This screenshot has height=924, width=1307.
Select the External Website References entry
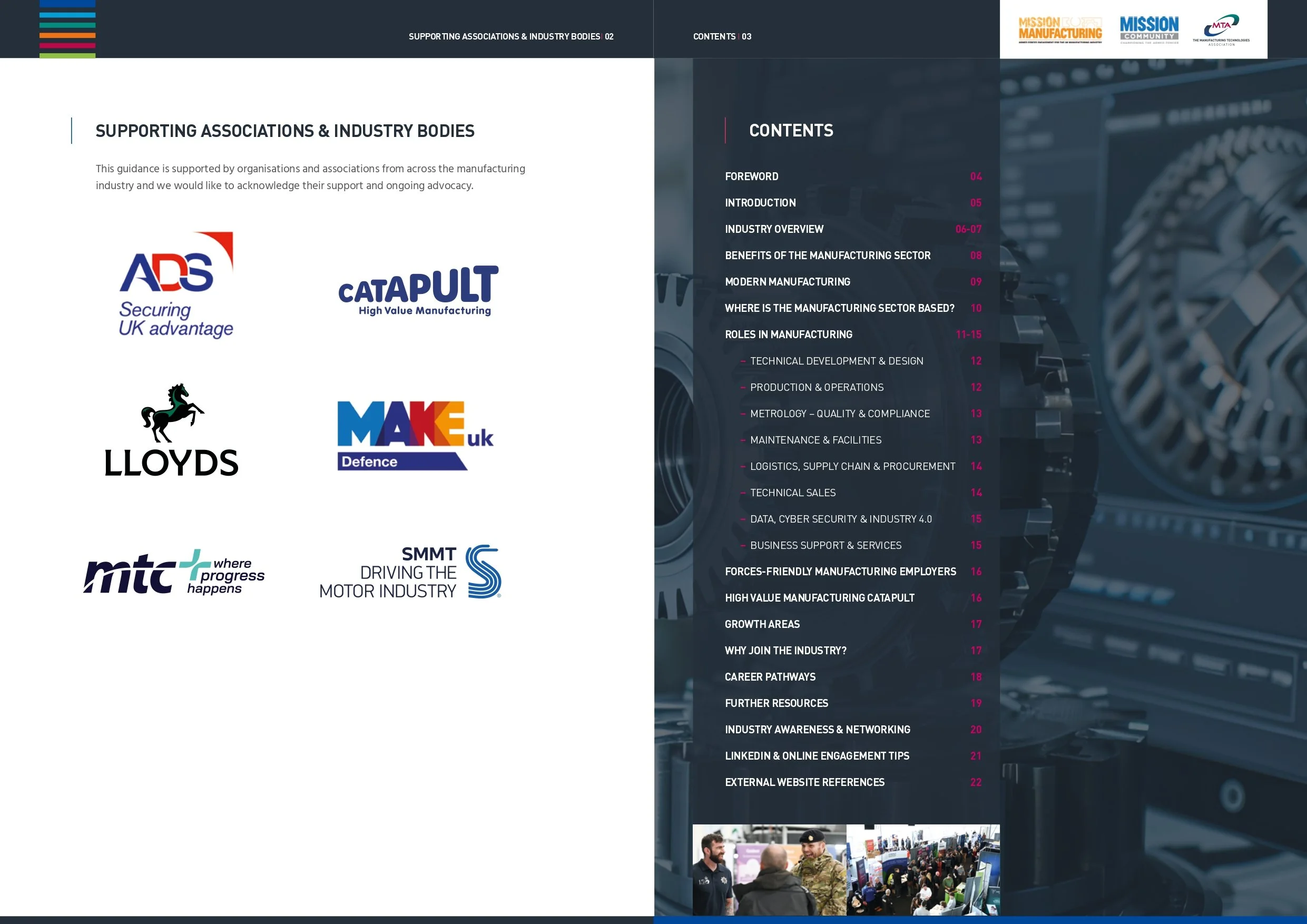[x=804, y=782]
